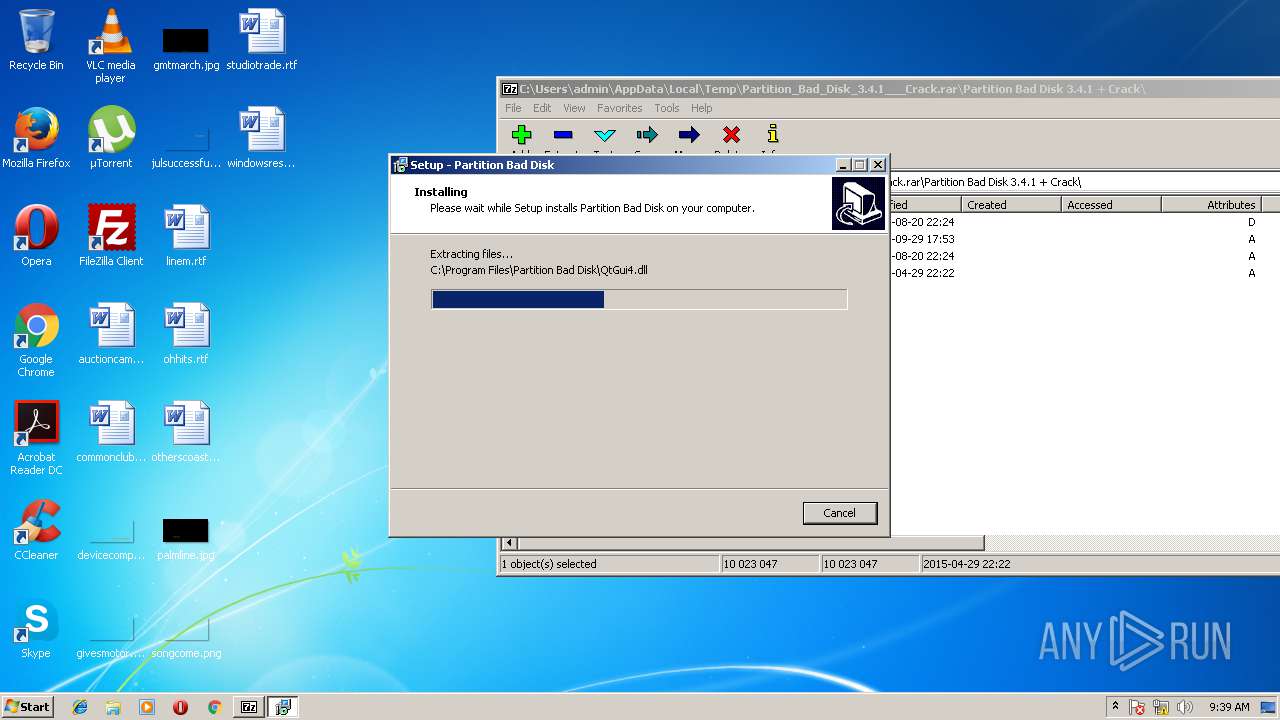The height and width of the screenshot is (720, 1280).
Task: Cancel the Partition Bad Disk installation
Action: pos(839,513)
